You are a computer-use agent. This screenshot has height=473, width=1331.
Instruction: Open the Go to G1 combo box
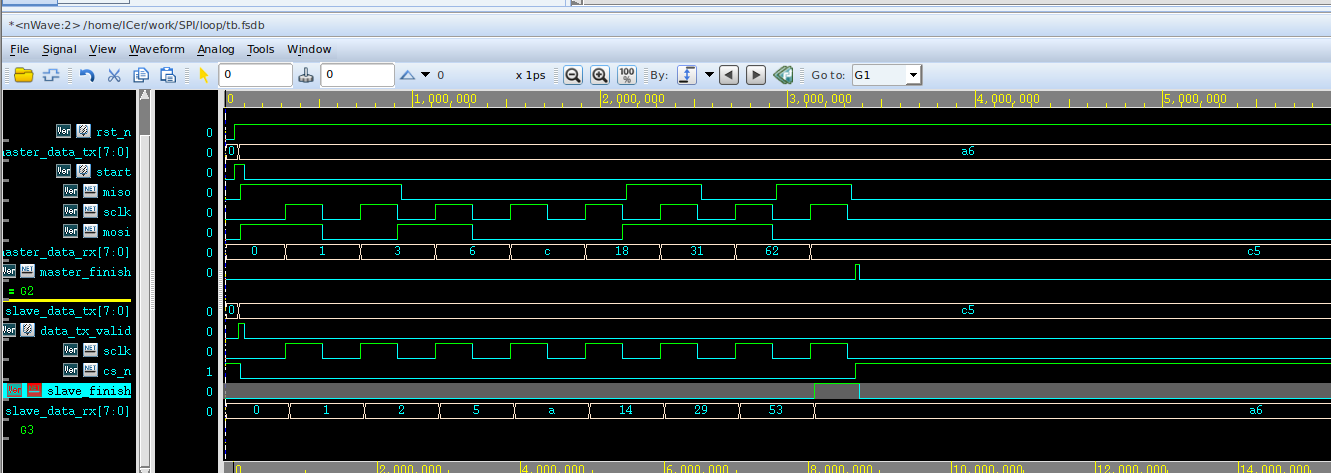tap(886, 75)
